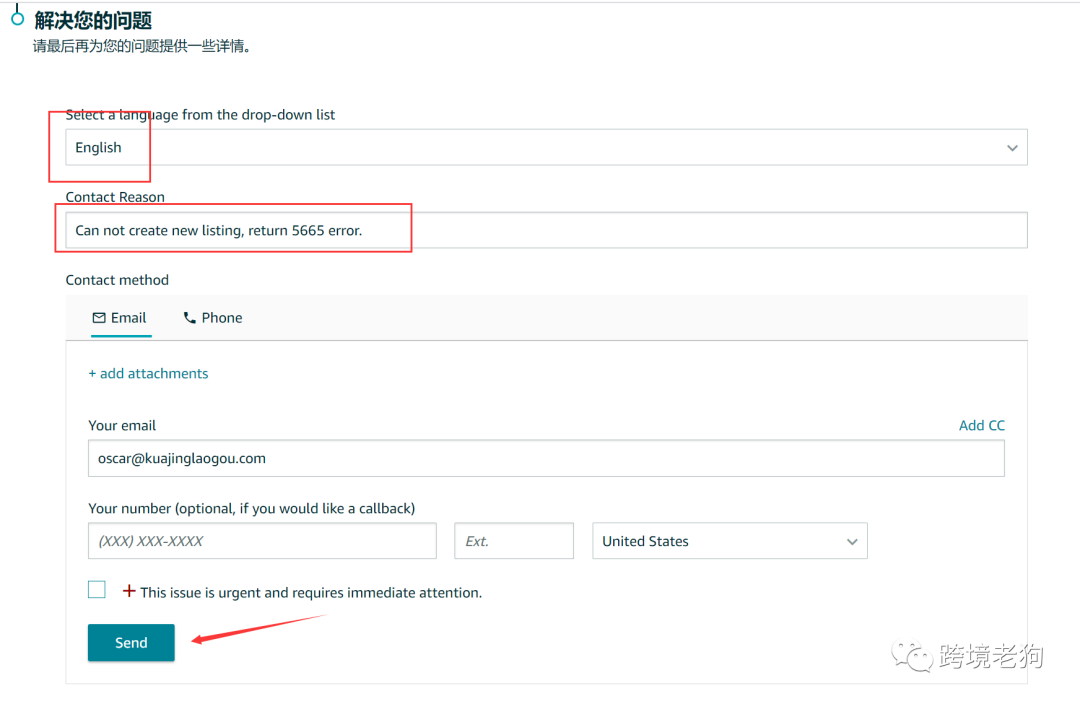The width and height of the screenshot is (1080, 704).
Task: Click the step circle icon beside the heading
Action: click(17, 19)
